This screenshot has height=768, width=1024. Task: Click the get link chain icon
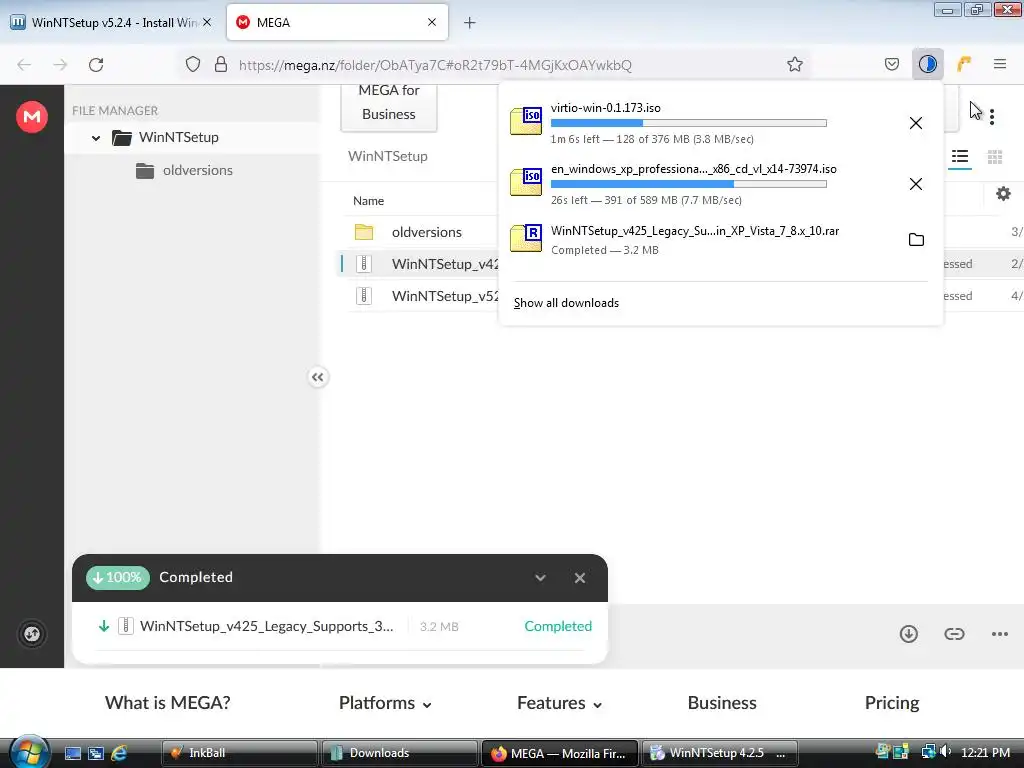click(x=954, y=633)
